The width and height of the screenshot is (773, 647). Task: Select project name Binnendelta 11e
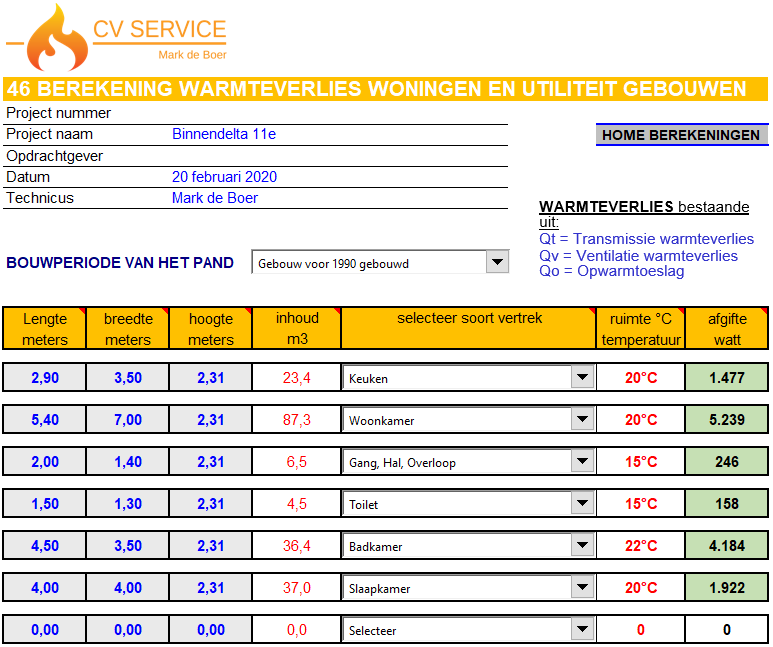coord(224,134)
